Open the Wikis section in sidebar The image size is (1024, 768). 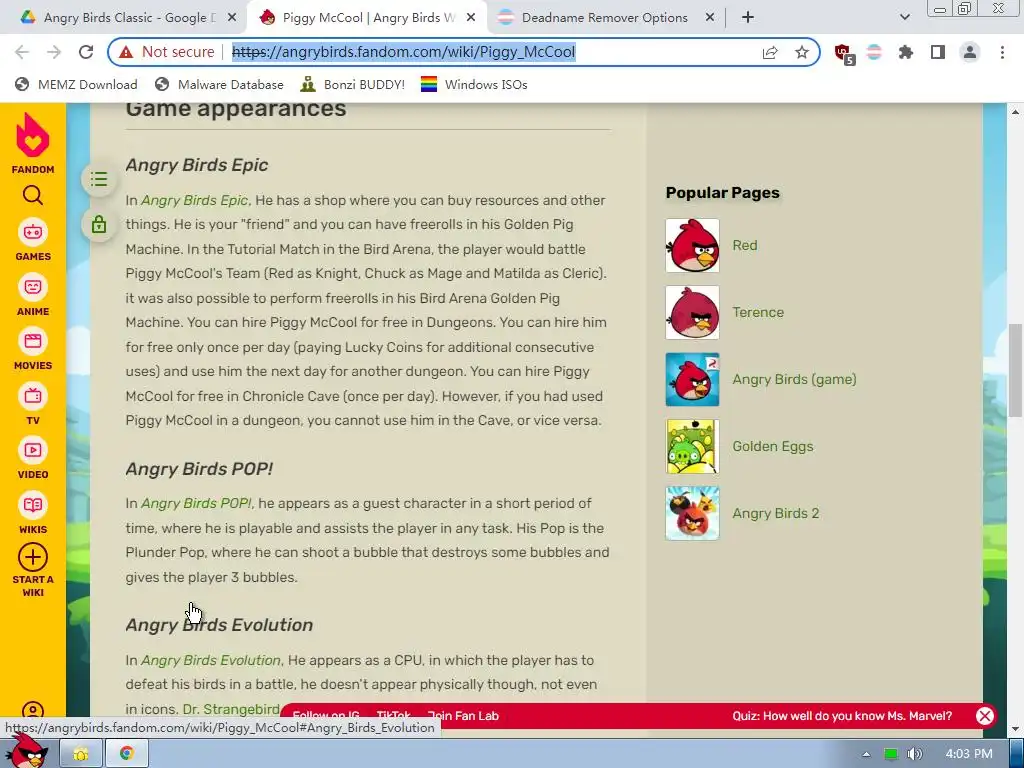tap(33, 513)
